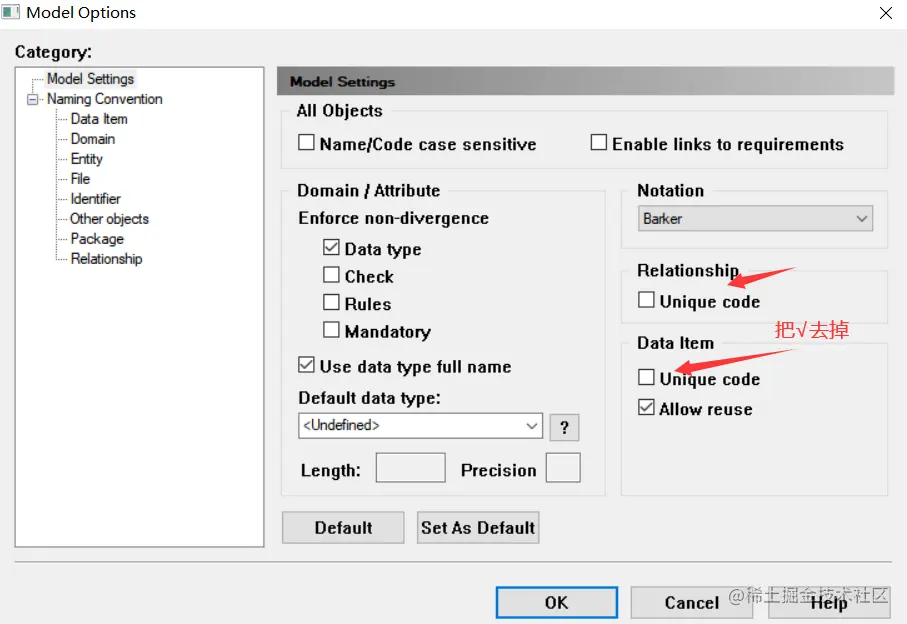Open Default data type dropdown

pyautogui.click(x=420, y=426)
